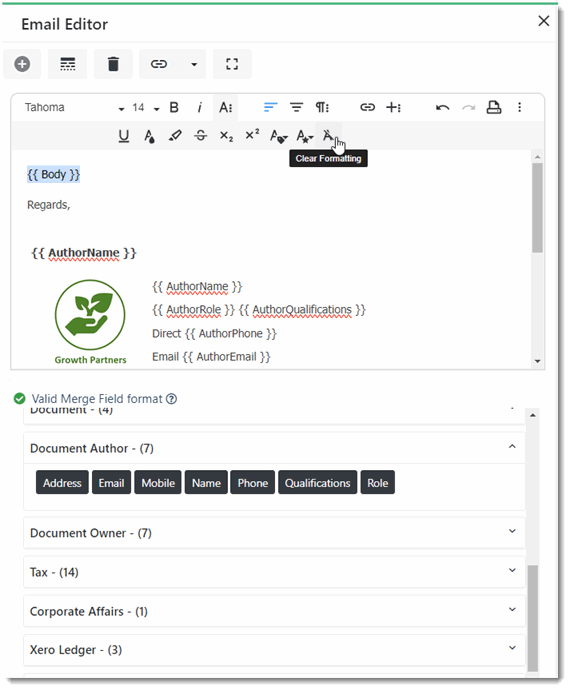Click the line style toolbar button
This screenshot has width=570, height=690.
tap(67, 64)
